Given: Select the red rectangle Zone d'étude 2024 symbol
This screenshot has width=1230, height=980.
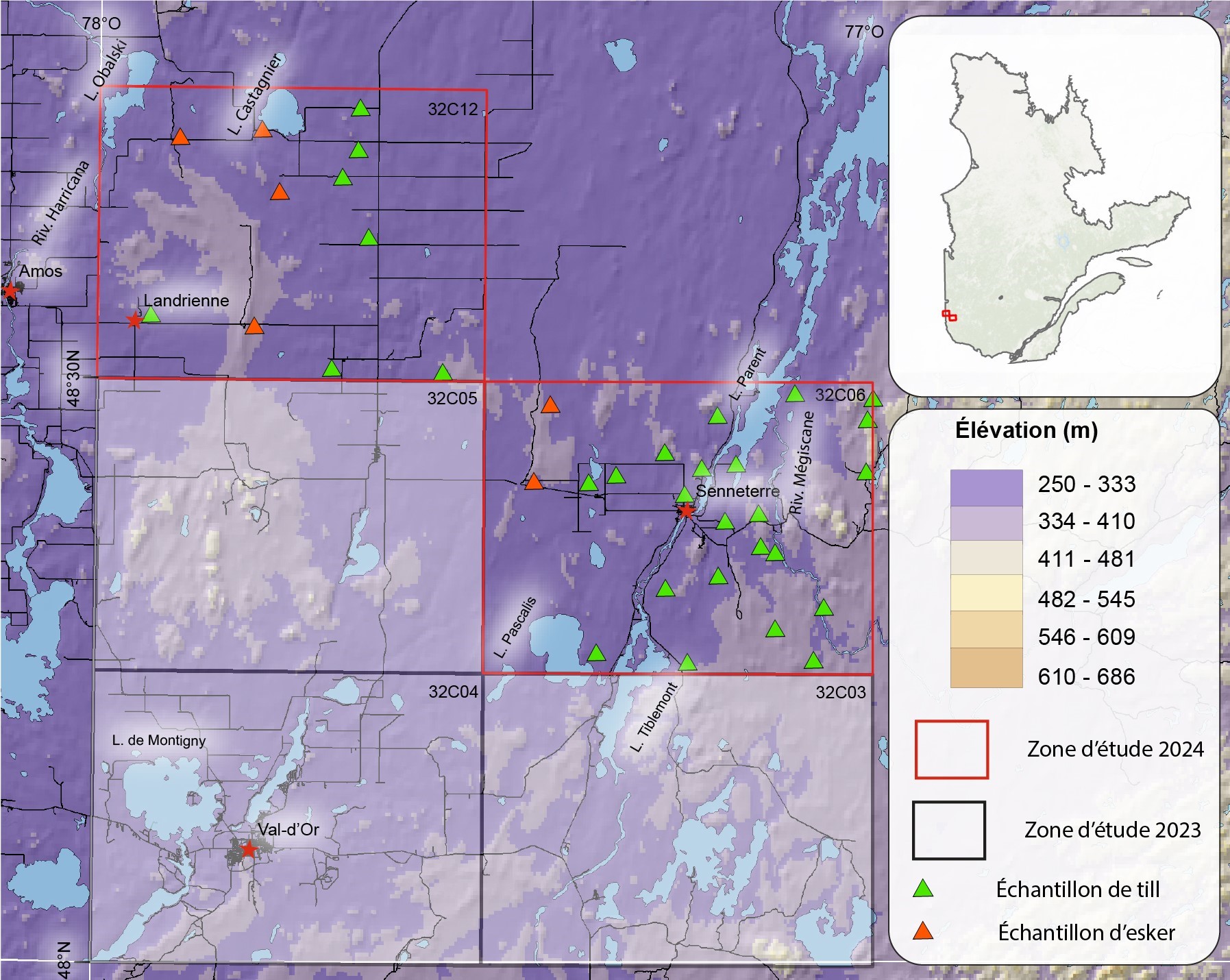Looking at the screenshot, I should (951, 749).
